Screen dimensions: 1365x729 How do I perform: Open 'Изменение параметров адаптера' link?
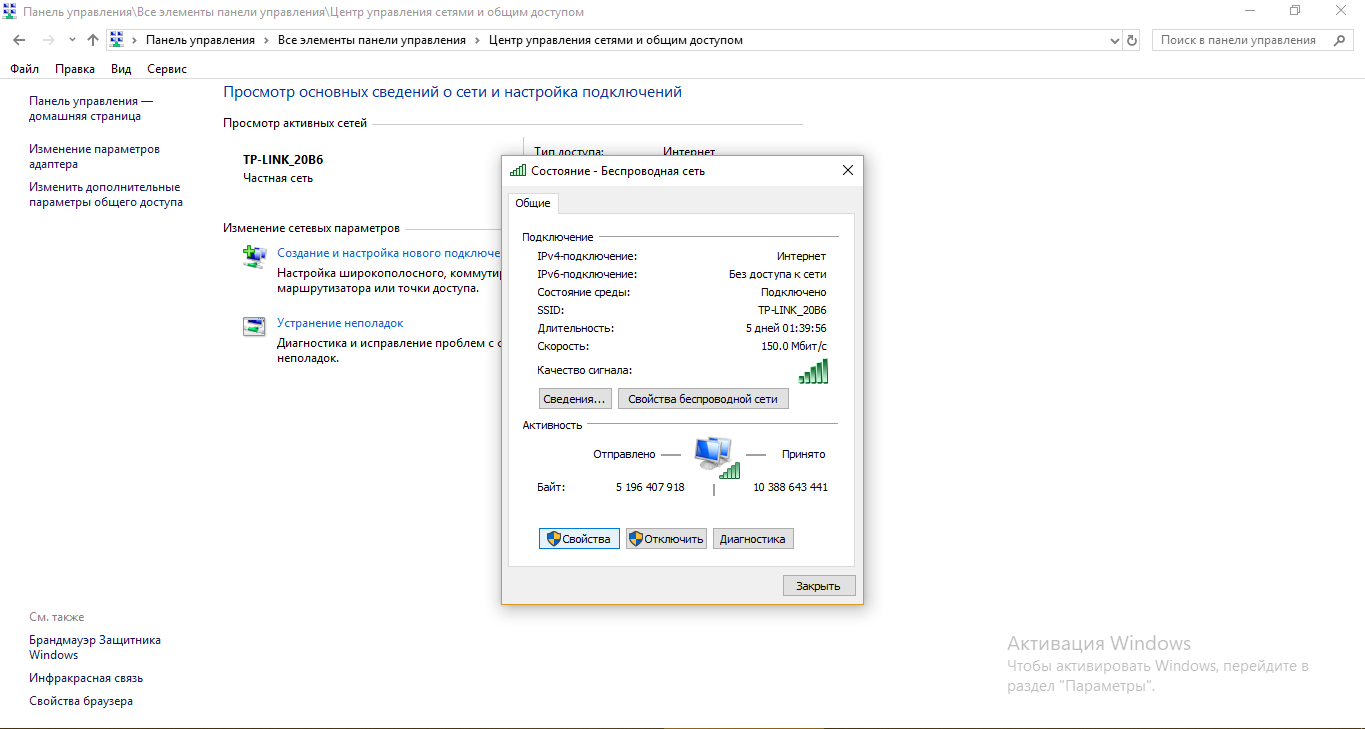(x=94, y=156)
